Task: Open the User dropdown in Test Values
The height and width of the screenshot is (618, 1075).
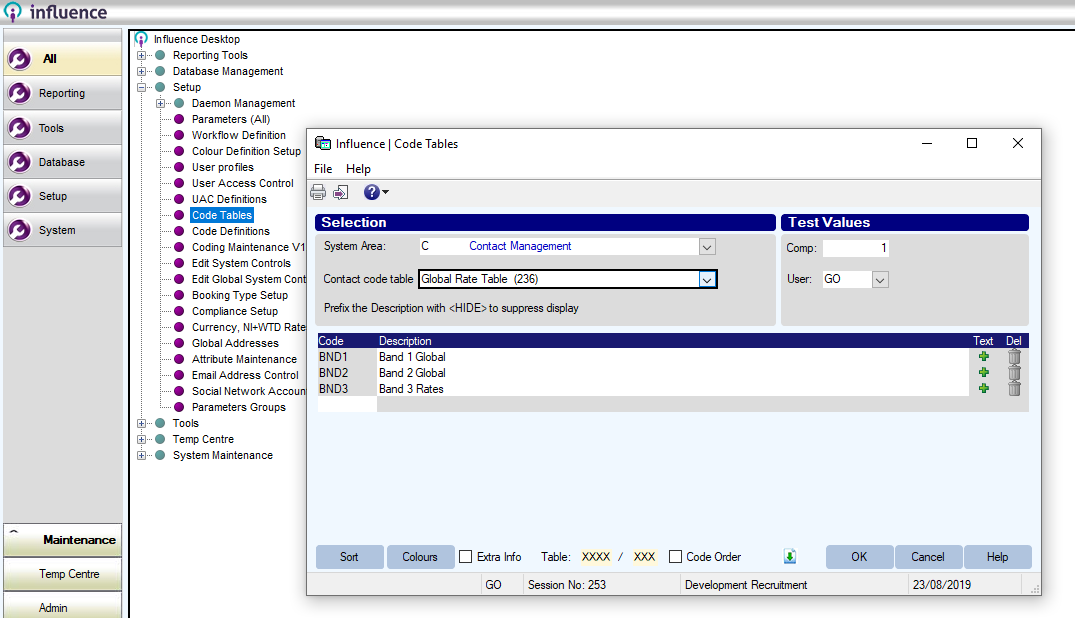Action: [880, 279]
